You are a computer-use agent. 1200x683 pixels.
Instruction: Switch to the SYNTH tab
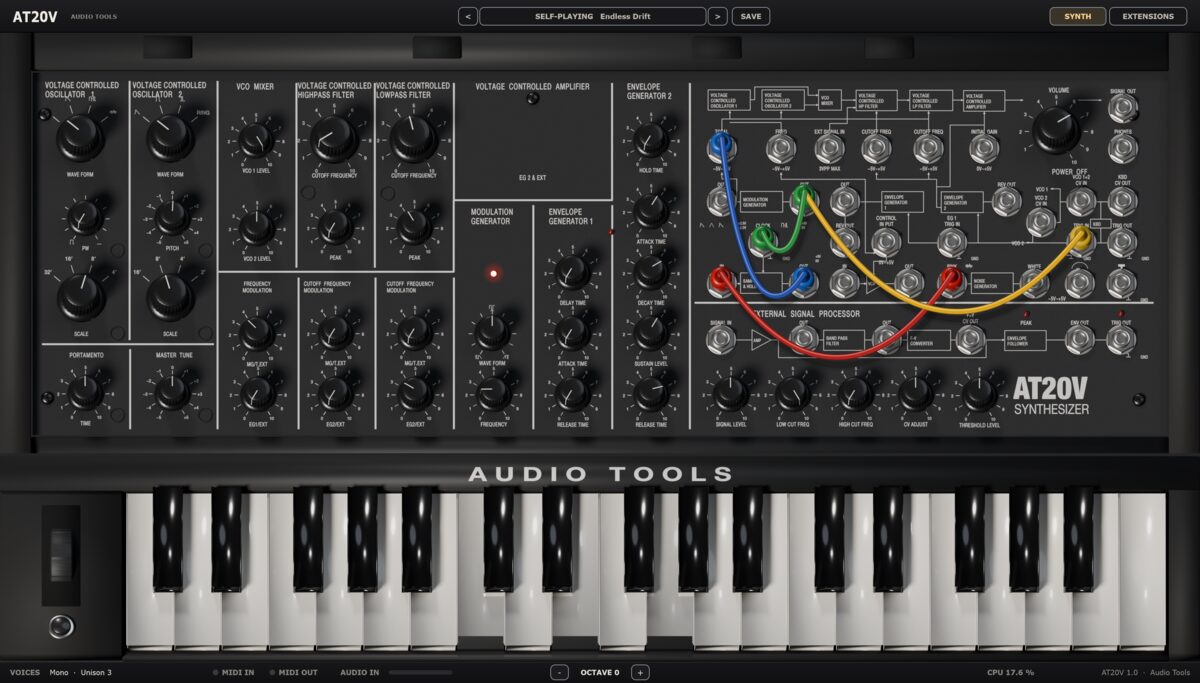pos(1078,16)
